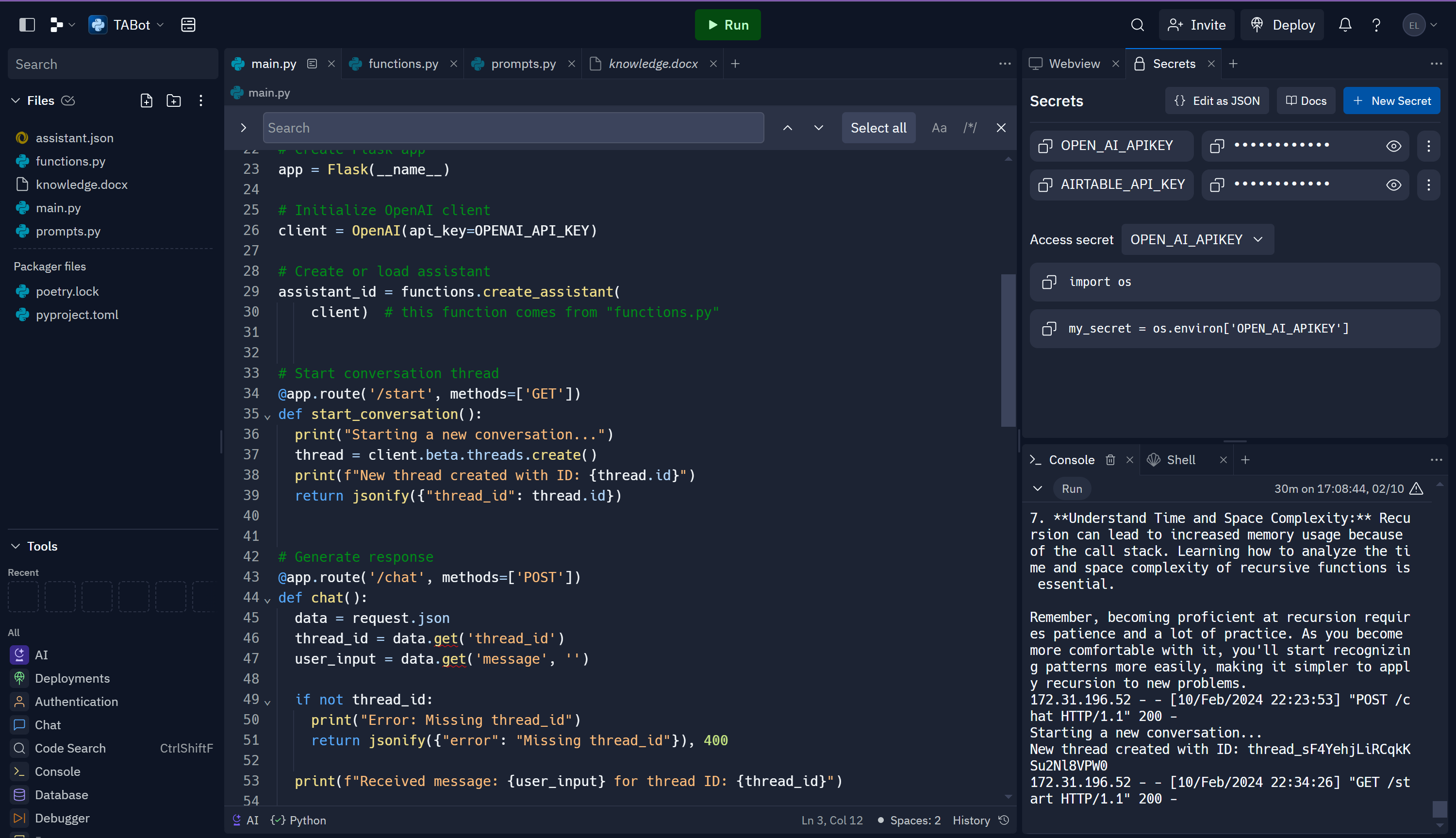Open the notifications bell
Viewport: 1456px width, 838px height.
(1344, 25)
